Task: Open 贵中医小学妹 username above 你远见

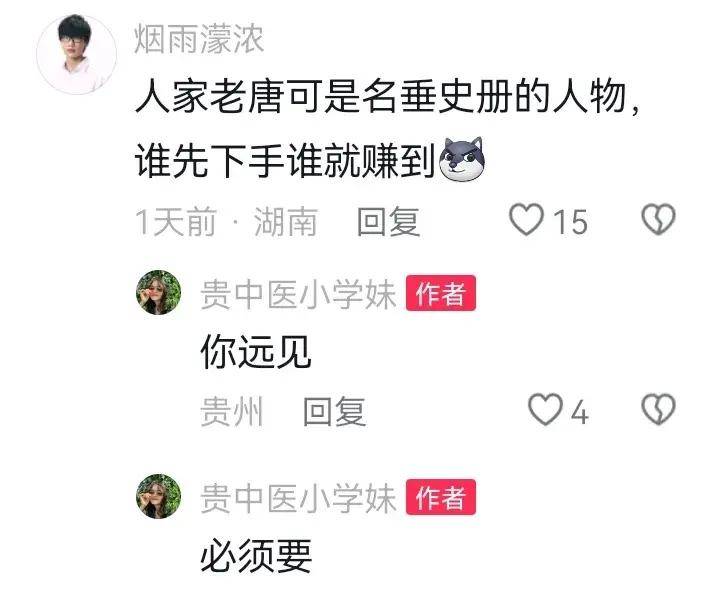Action: [x=298, y=294]
